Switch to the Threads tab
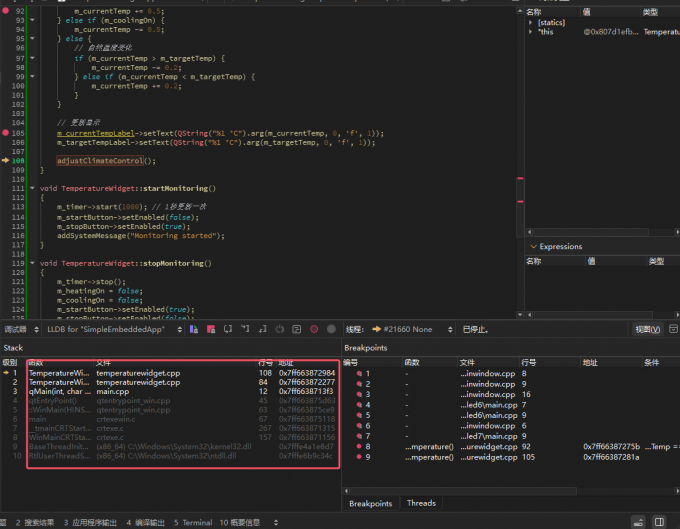680x529 pixels. pos(420,503)
